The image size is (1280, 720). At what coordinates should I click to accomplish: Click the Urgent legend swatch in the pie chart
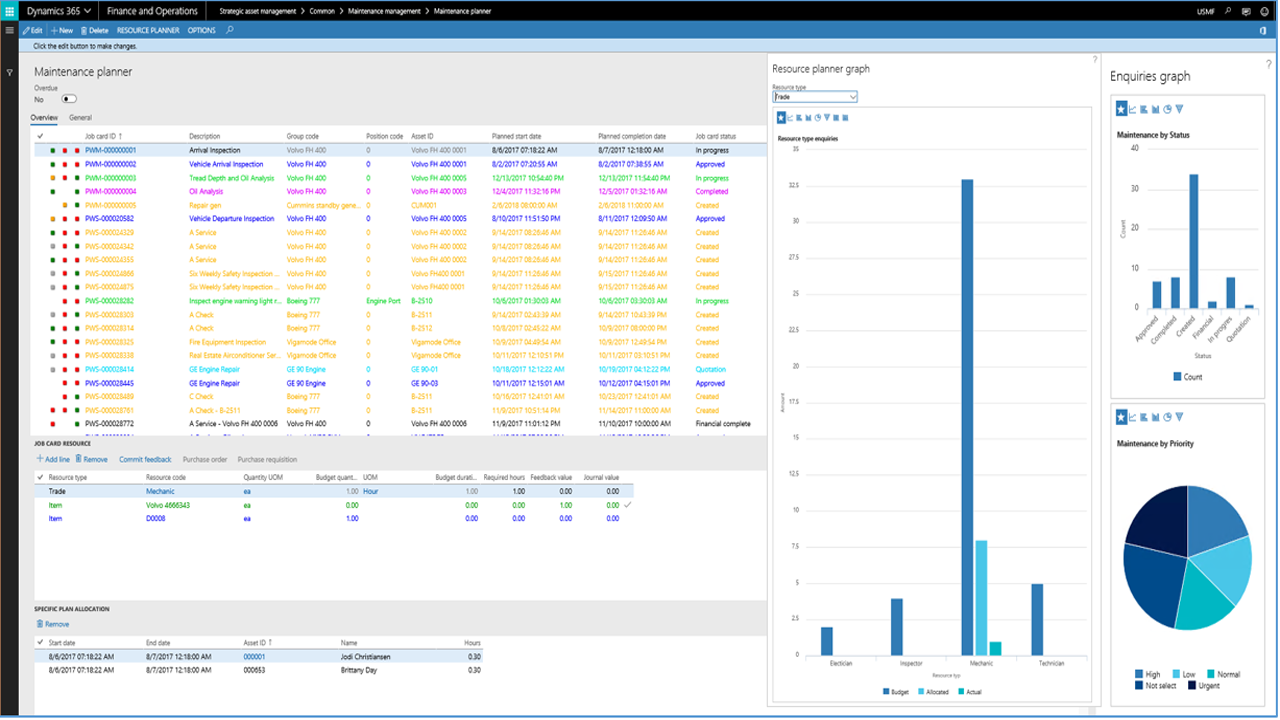pos(1192,686)
